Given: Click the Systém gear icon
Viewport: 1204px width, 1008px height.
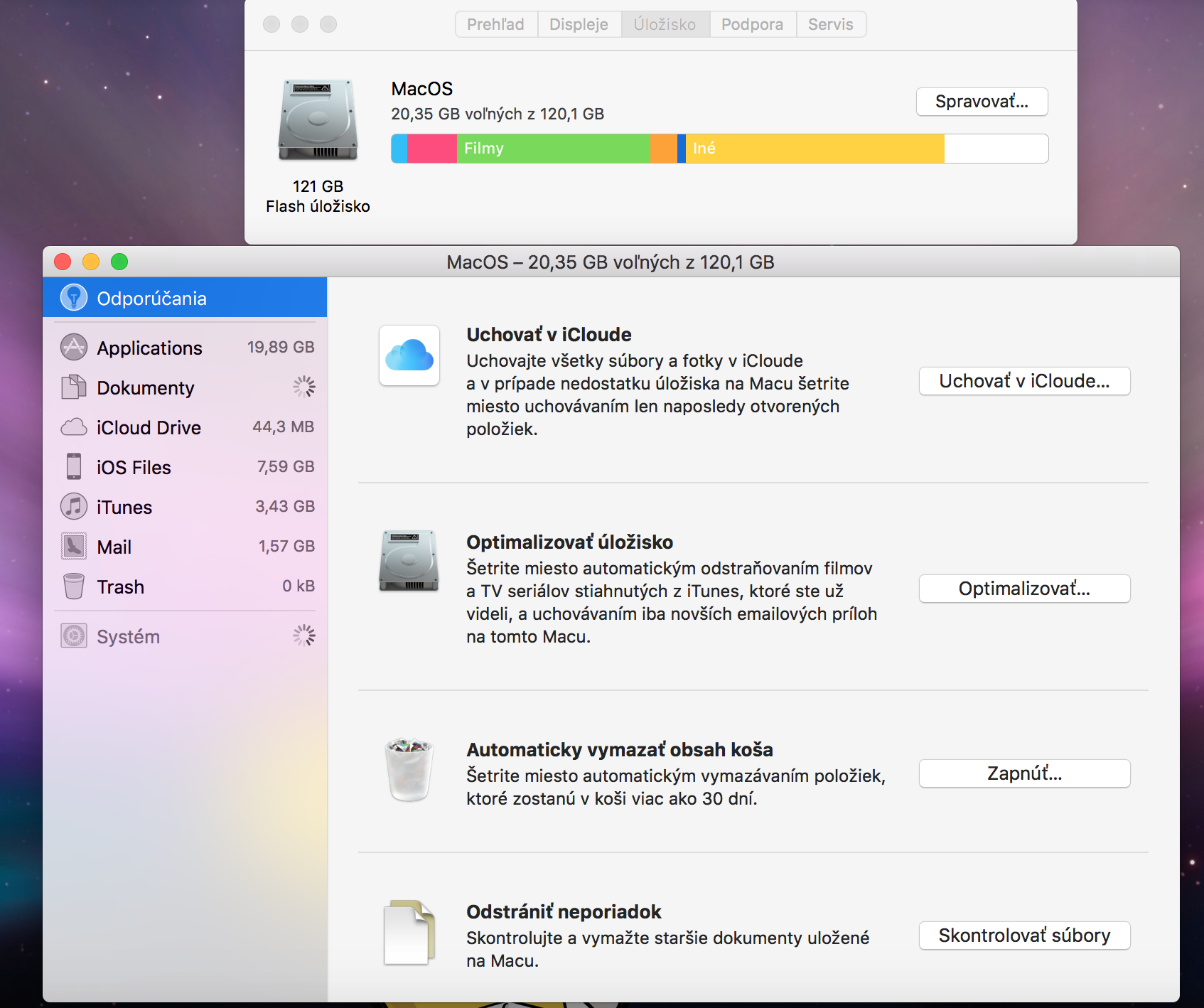Looking at the screenshot, I should (x=73, y=636).
